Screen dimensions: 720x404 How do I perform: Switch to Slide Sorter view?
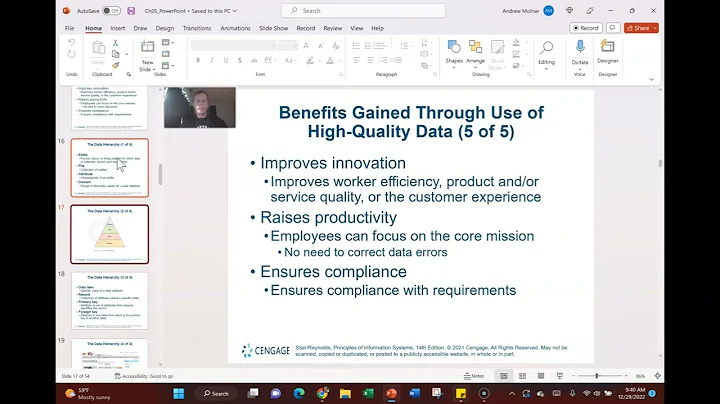coord(523,376)
